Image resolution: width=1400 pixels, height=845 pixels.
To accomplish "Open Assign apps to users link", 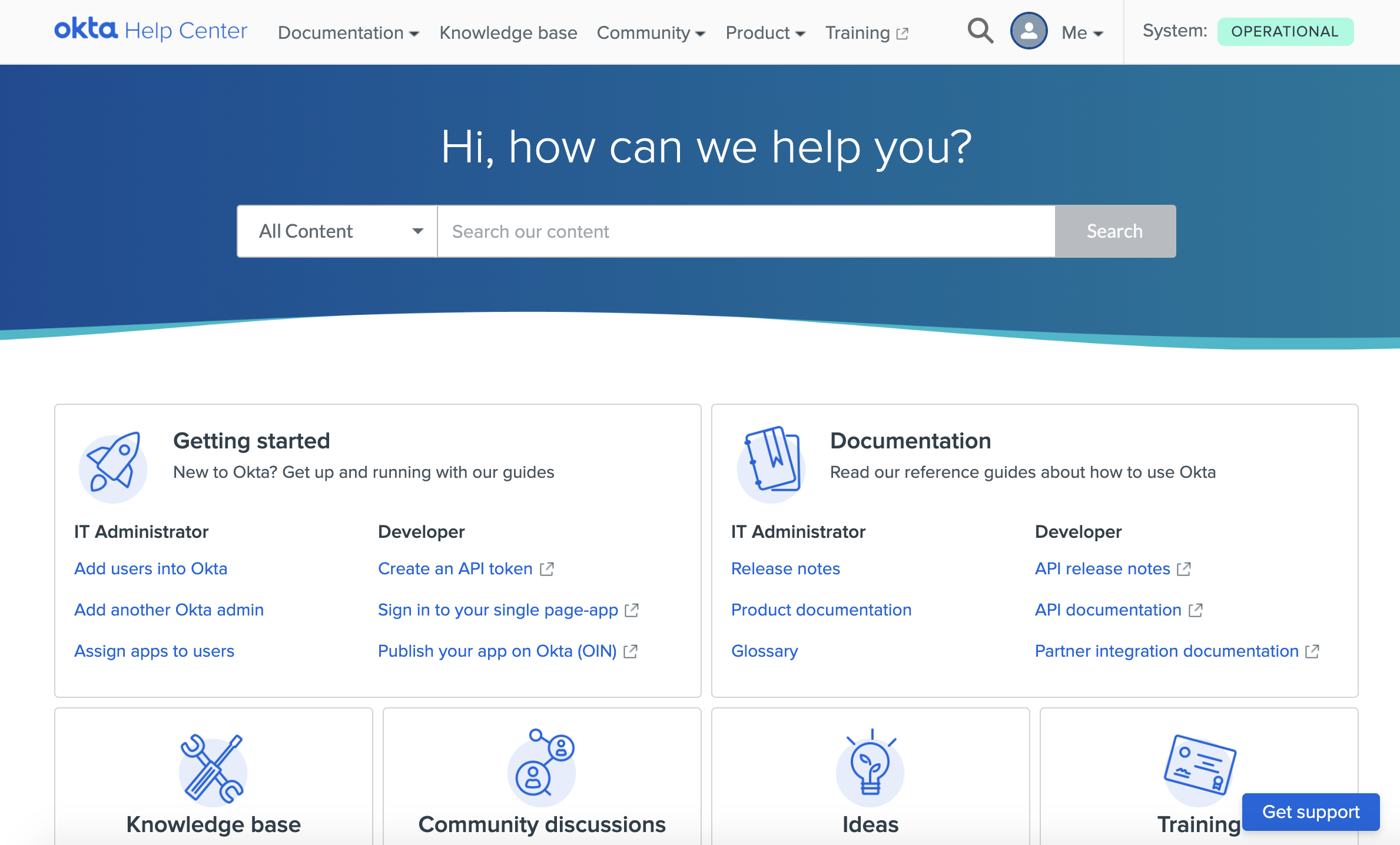I will coord(154,651).
